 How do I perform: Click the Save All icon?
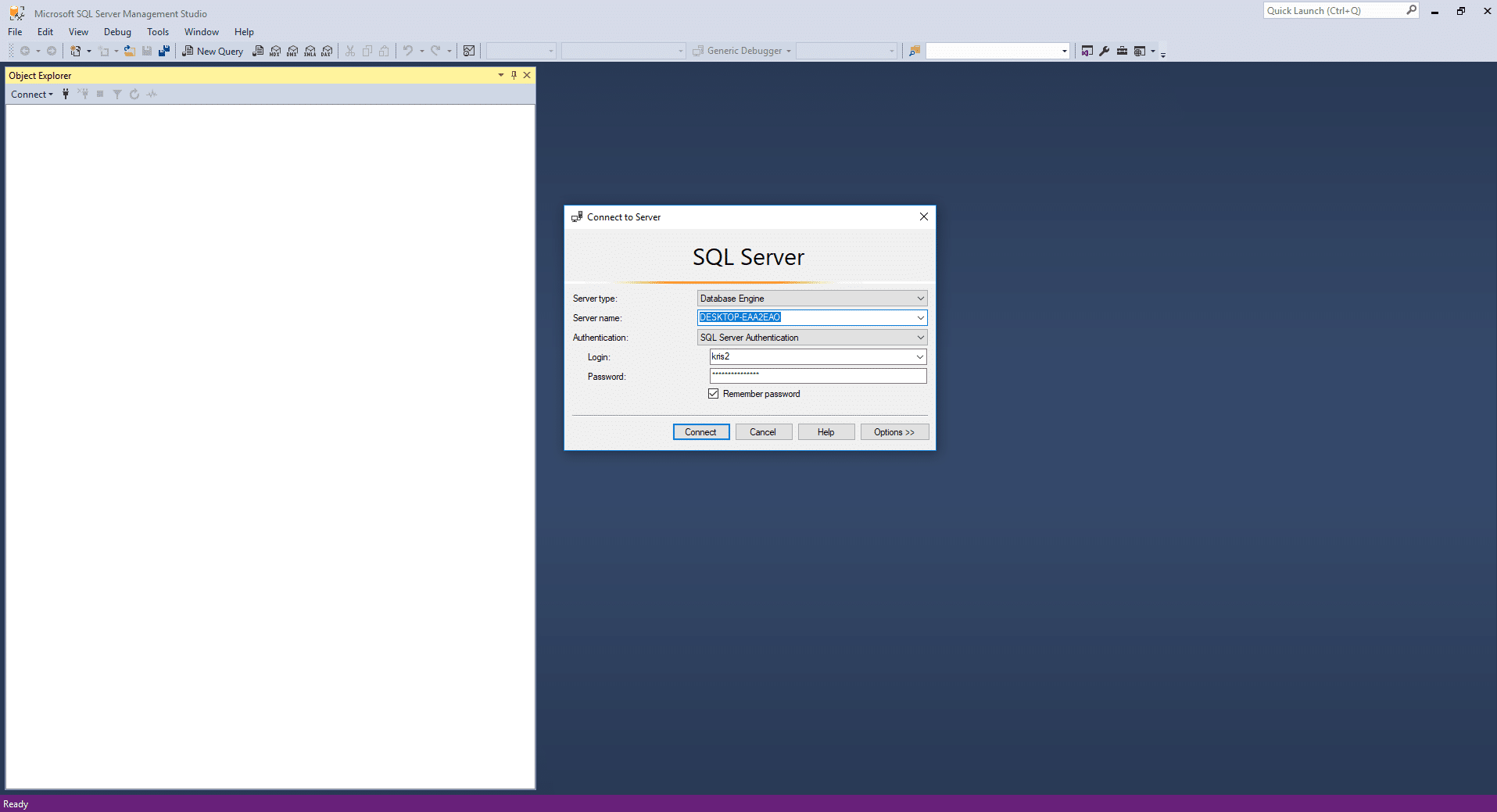click(x=164, y=51)
